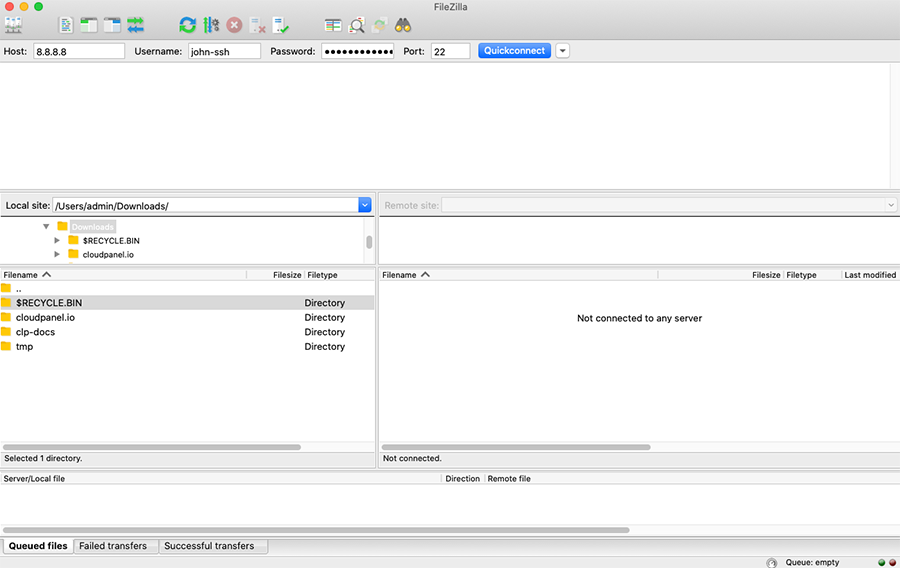Expand $RECYCLE.BIN in the local tree
The width and height of the screenshot is (900, 568).
tap(57, 240)
